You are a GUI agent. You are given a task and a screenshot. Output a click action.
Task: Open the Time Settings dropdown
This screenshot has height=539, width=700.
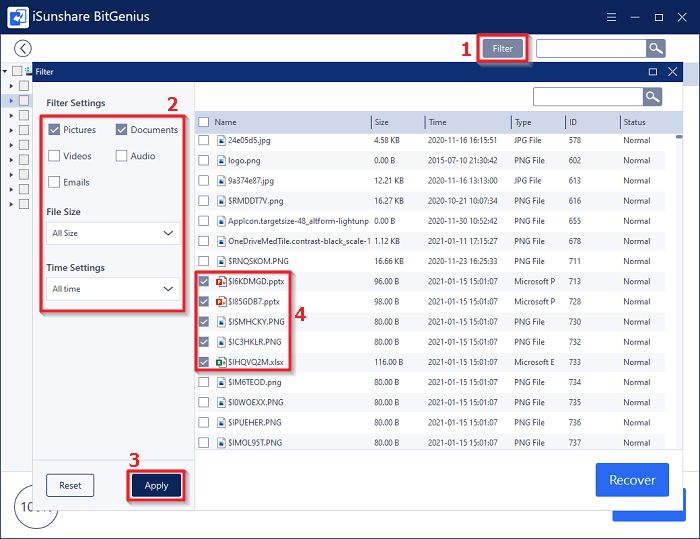(113, 289)
